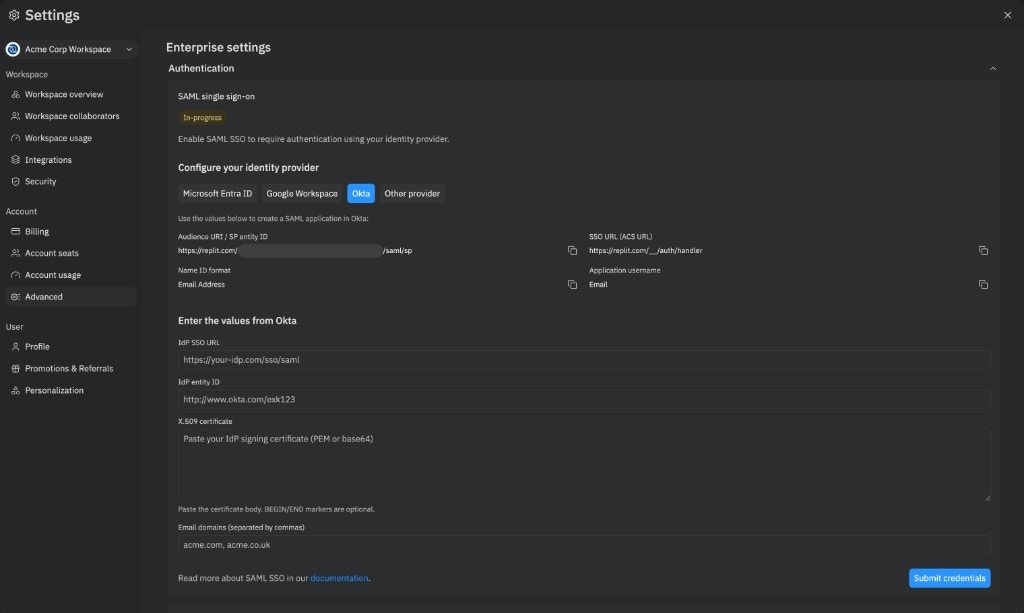Focus the Email domains input field
Image resolution: width=1024 pixels, height=613 pixels.
[584, 545]
